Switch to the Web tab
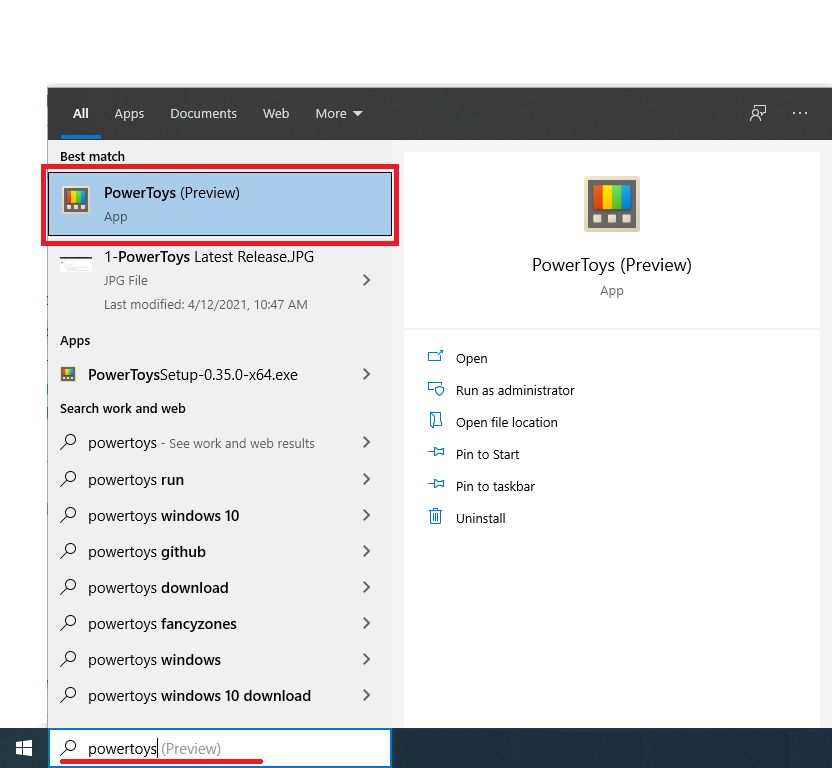Viewport: 832px width, 768px height. 276,114
